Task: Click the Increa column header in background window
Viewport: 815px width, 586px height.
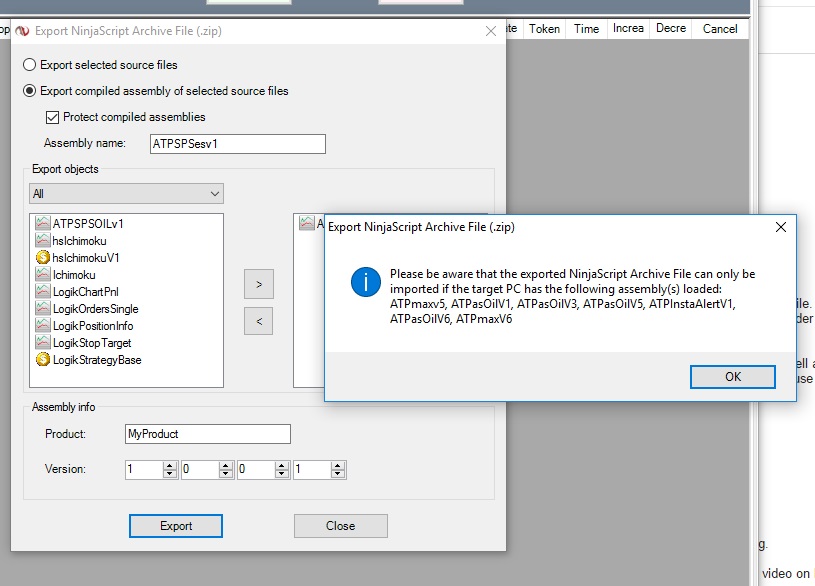Action: point(628,29)
